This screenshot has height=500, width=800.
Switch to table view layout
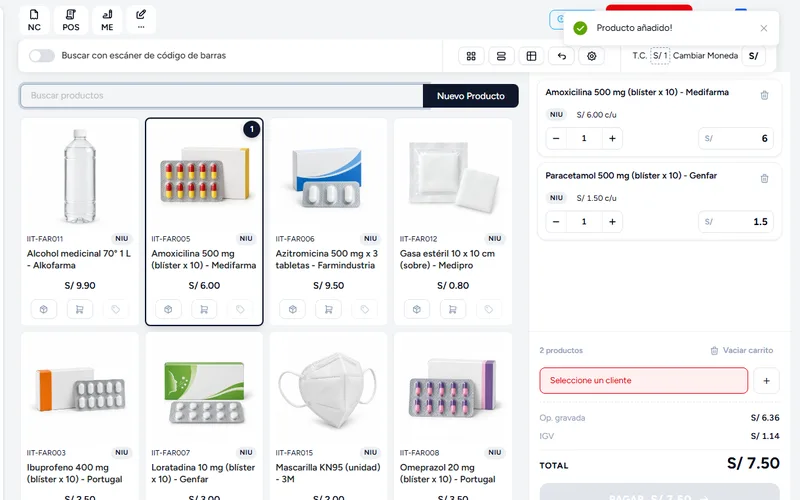pyautogui.click(x=531, y=56)
